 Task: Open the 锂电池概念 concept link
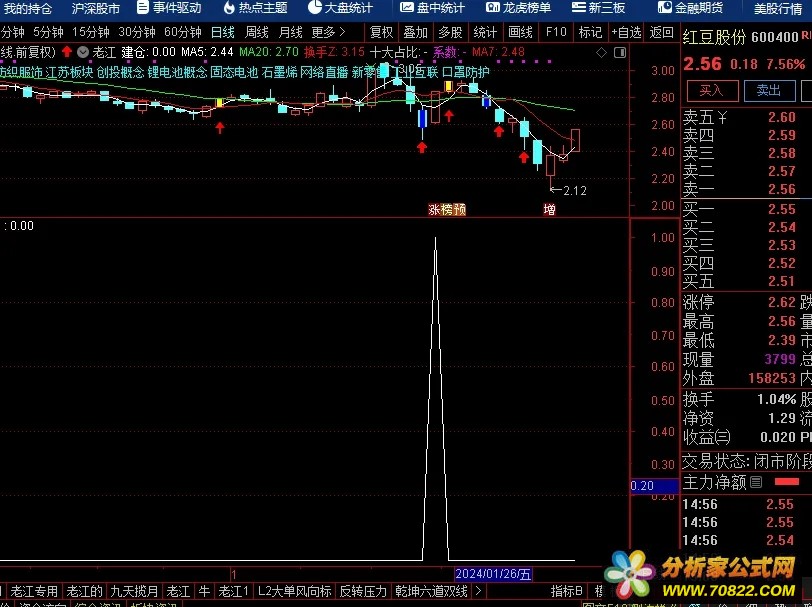point(178,72)
